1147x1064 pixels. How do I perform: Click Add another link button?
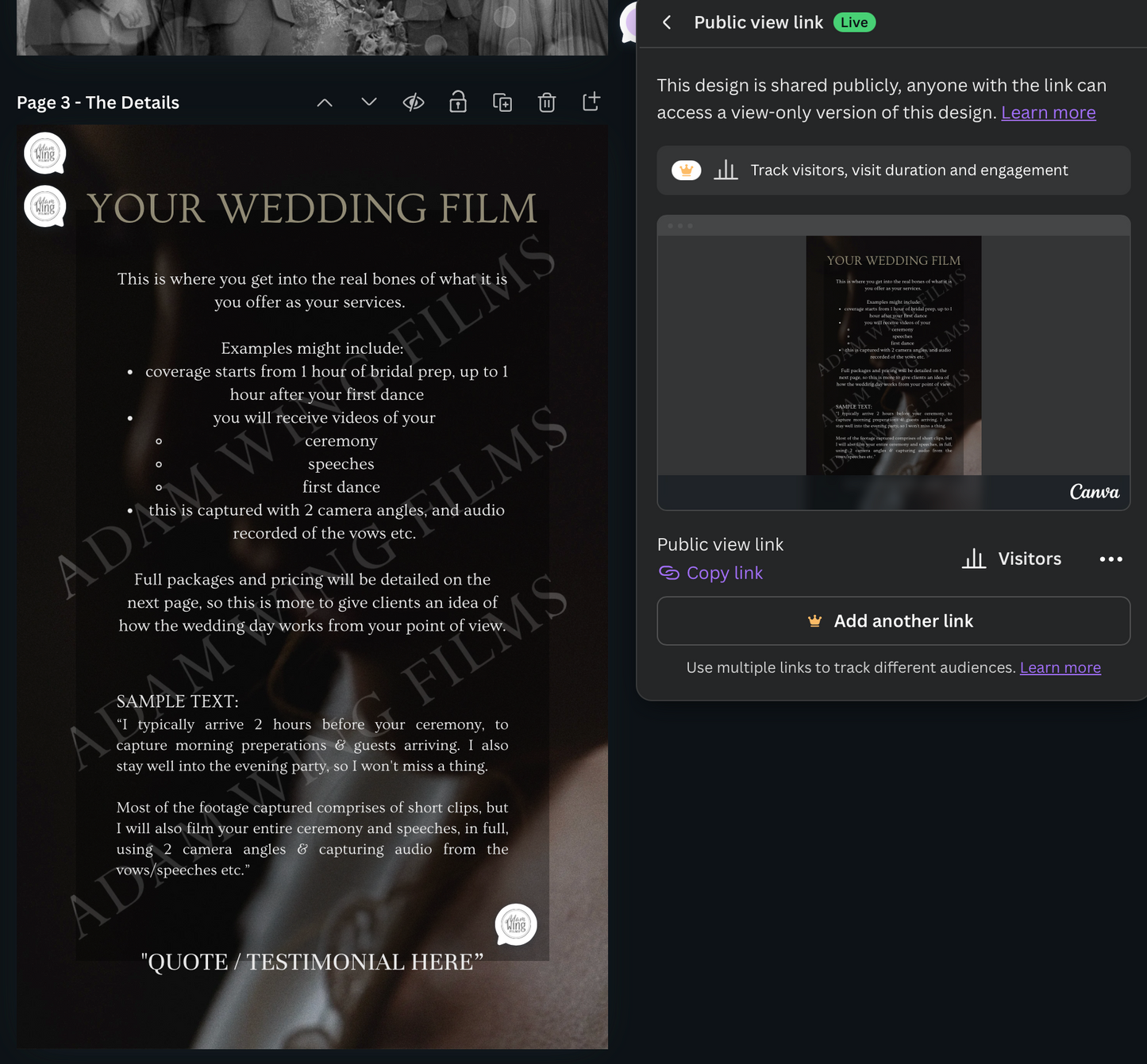point(893,621)
